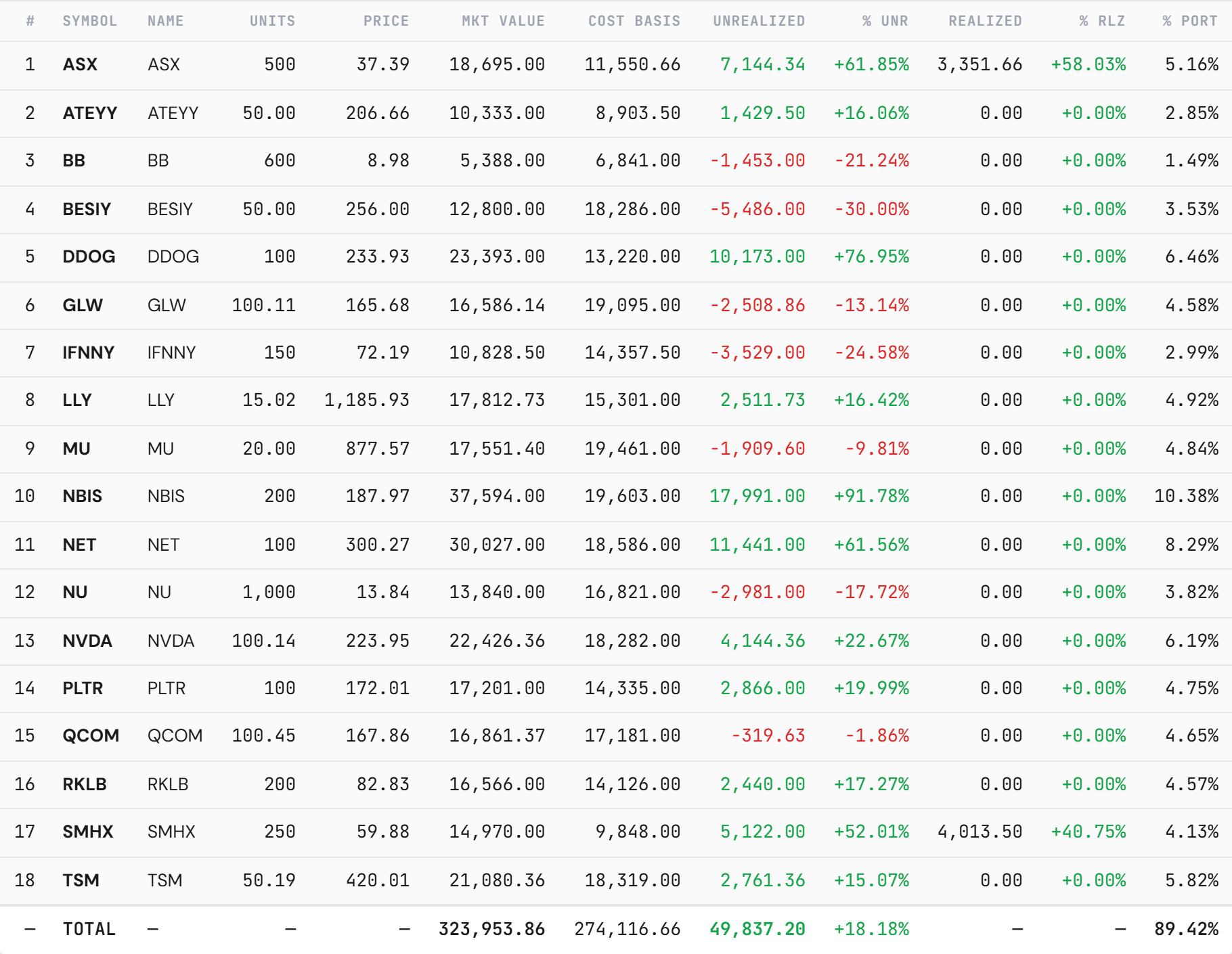1232x954 pixels.
Task: Sort by the SYMBOL column header
Action: coord(90,21)
